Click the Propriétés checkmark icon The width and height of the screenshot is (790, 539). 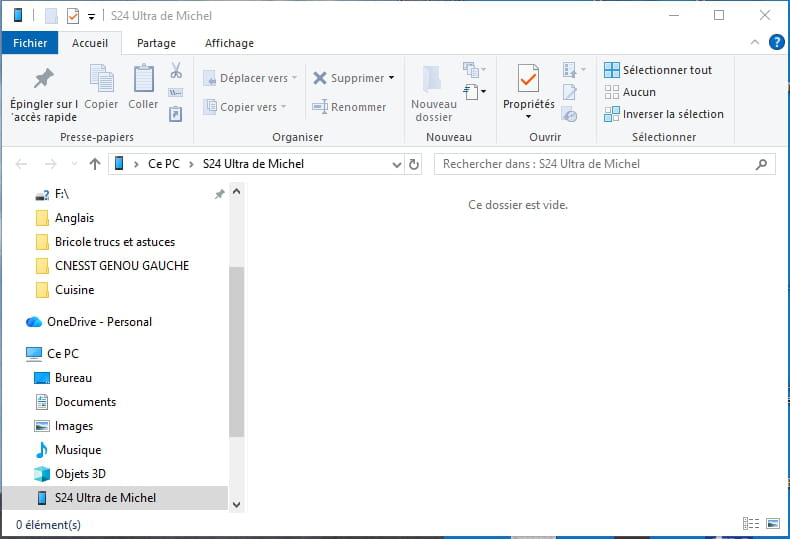(x=528, y=78)
